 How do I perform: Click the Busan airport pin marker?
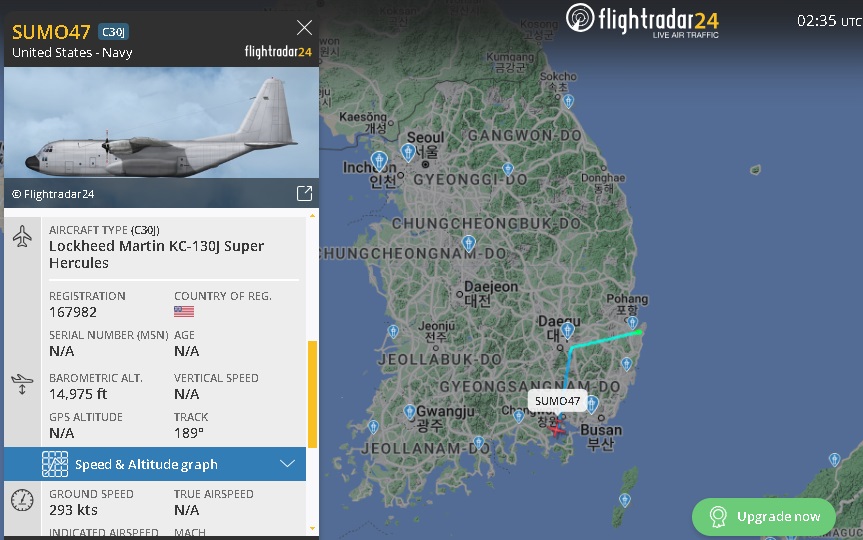[x=592, y=404]
